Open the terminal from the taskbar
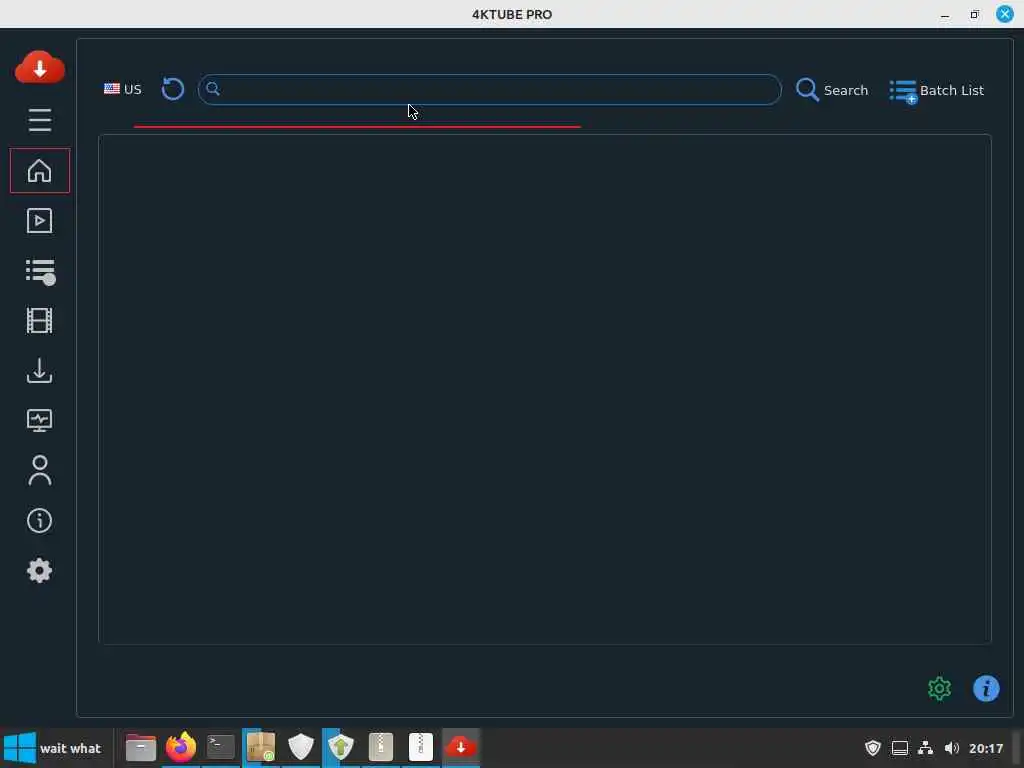Screen dimensions: 1024x768 (221, 747)
